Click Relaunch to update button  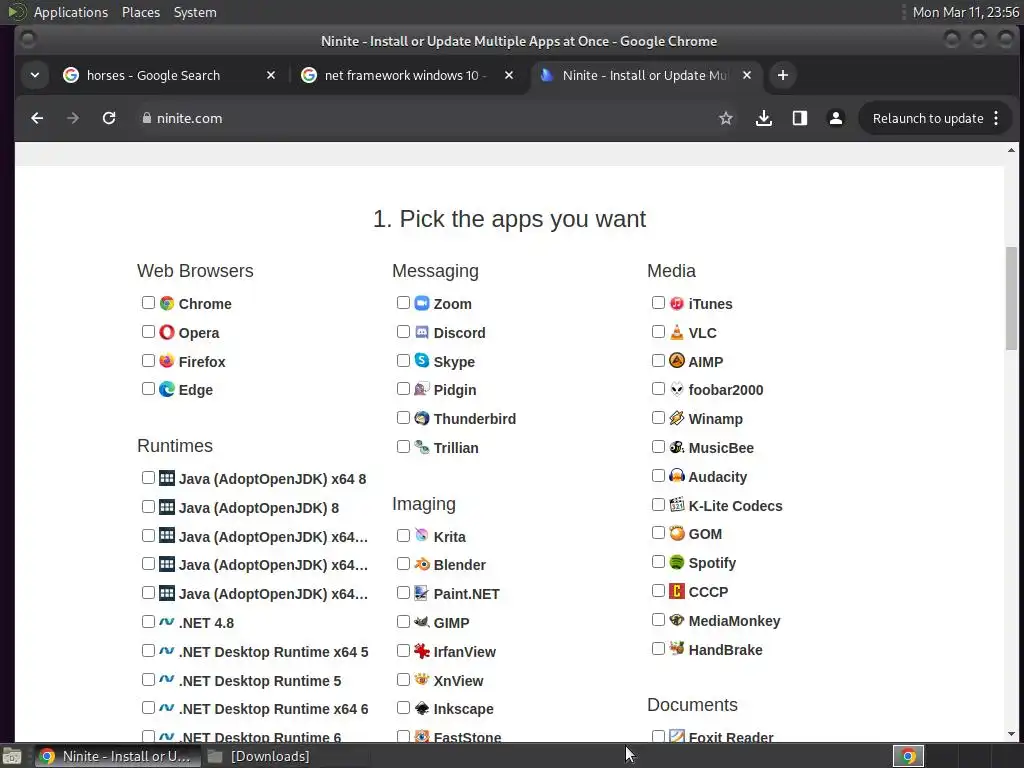pos(927,118)
